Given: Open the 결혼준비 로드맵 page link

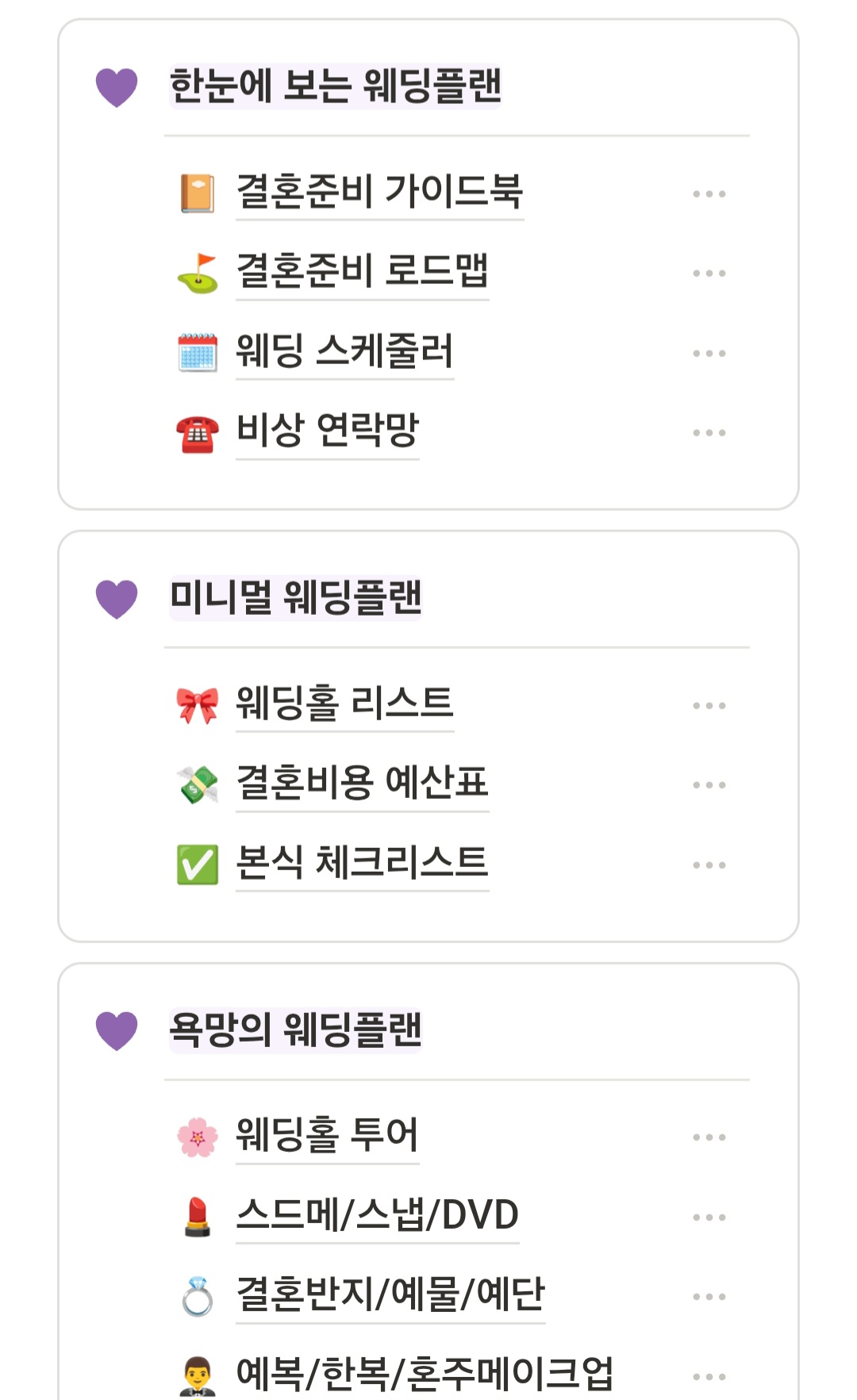Looking at the screenshot, I should pos(362,271).
